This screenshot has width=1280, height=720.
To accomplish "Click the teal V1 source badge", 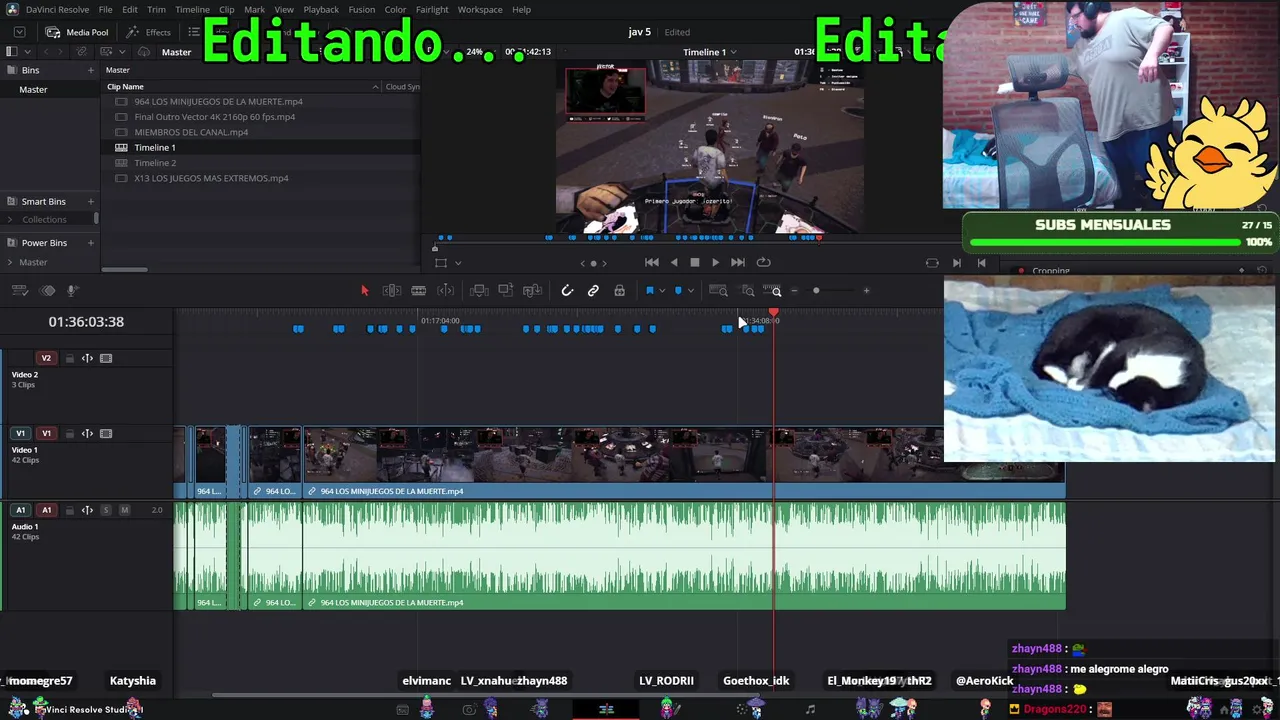I will [x=20, y=434].
